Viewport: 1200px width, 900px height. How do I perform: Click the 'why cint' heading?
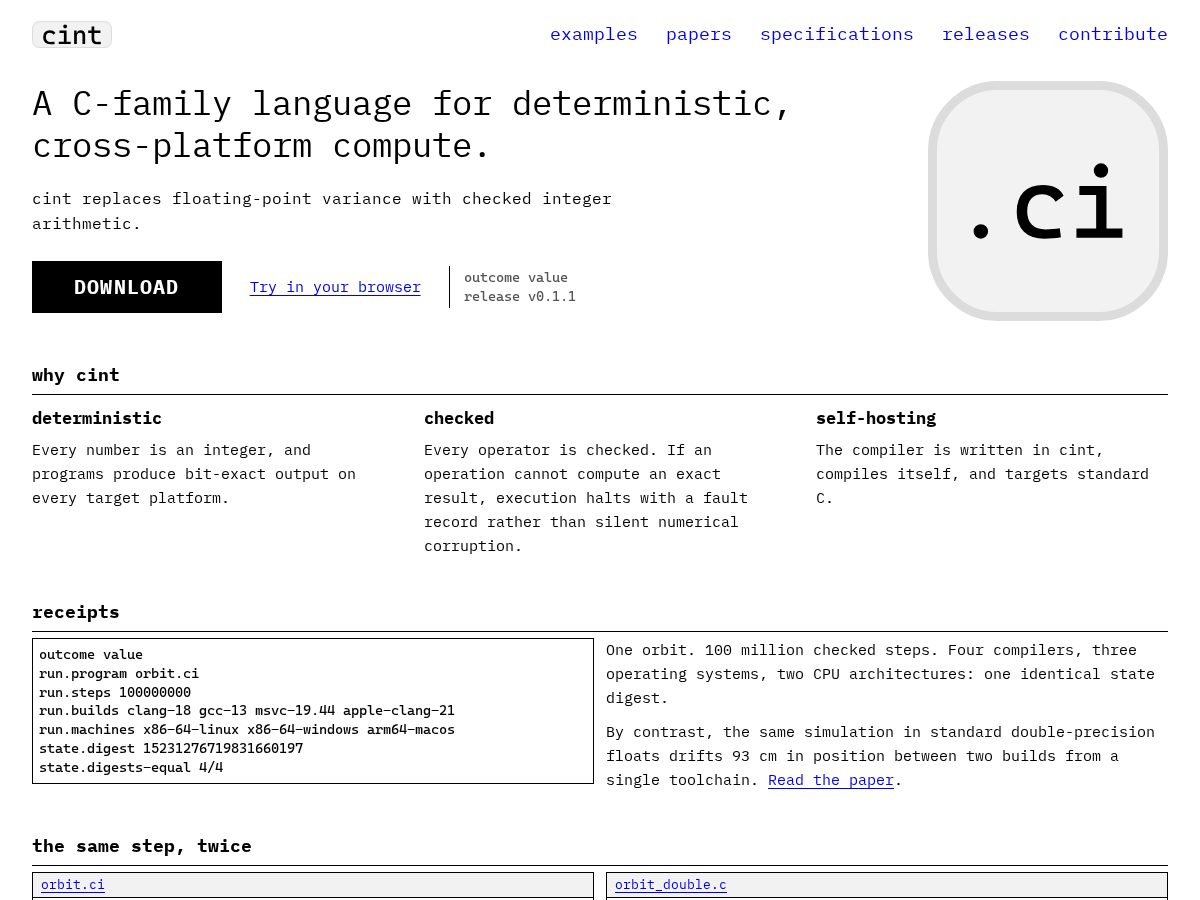(x=76, y=375)
